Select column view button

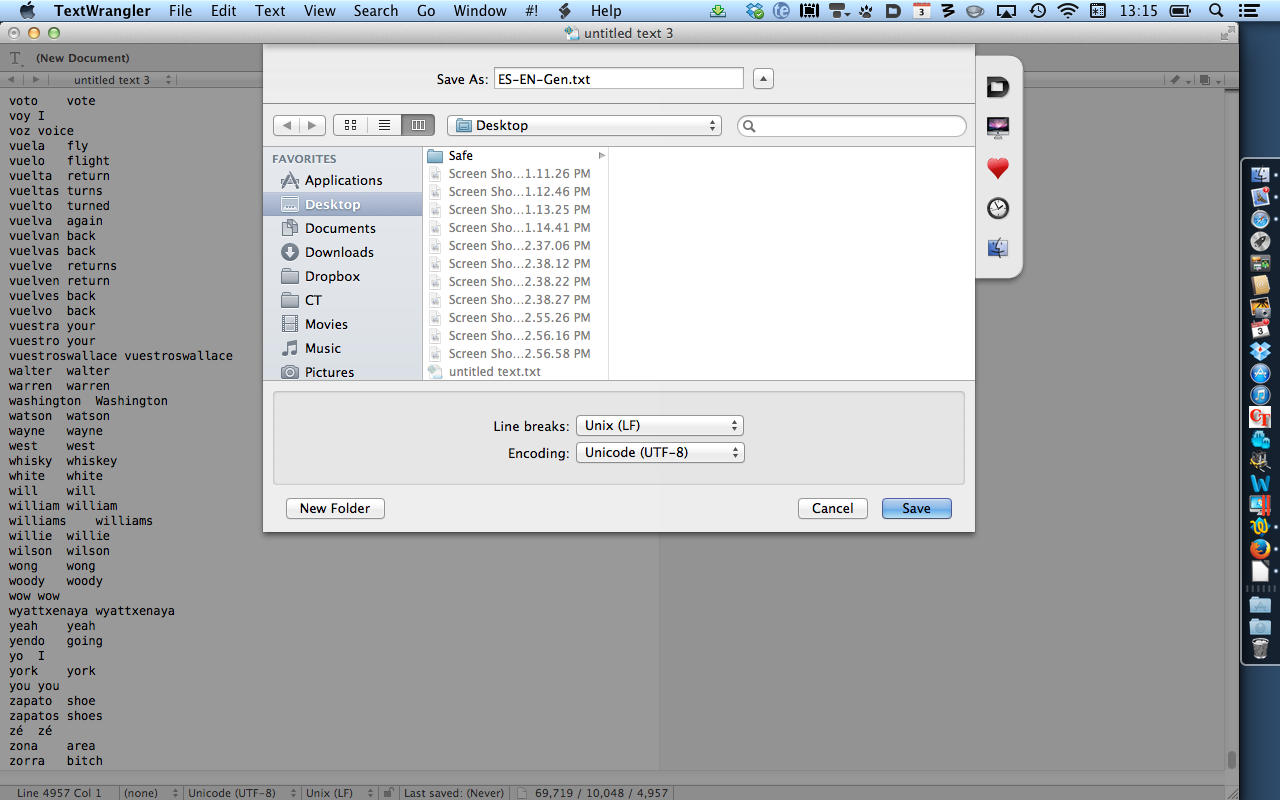click(x=418, y=125)
